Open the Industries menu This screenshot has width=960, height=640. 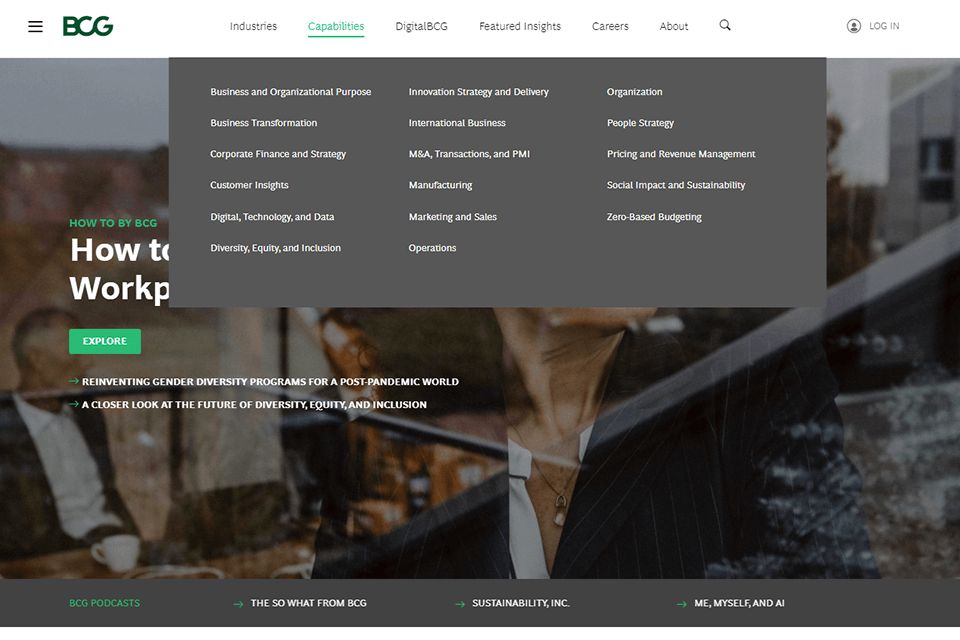253,26
